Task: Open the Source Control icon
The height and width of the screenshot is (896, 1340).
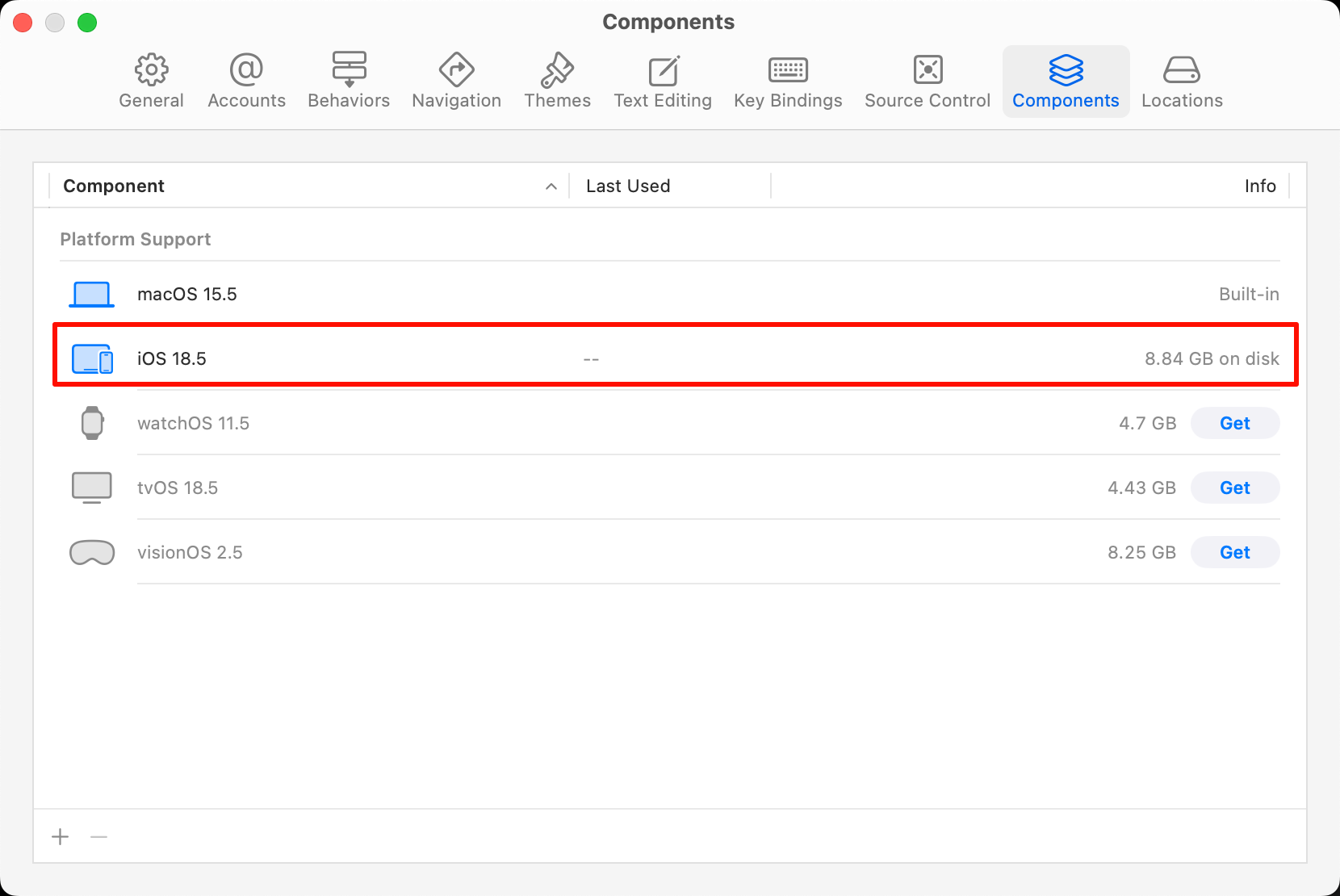Action: [x=928, y=70]
